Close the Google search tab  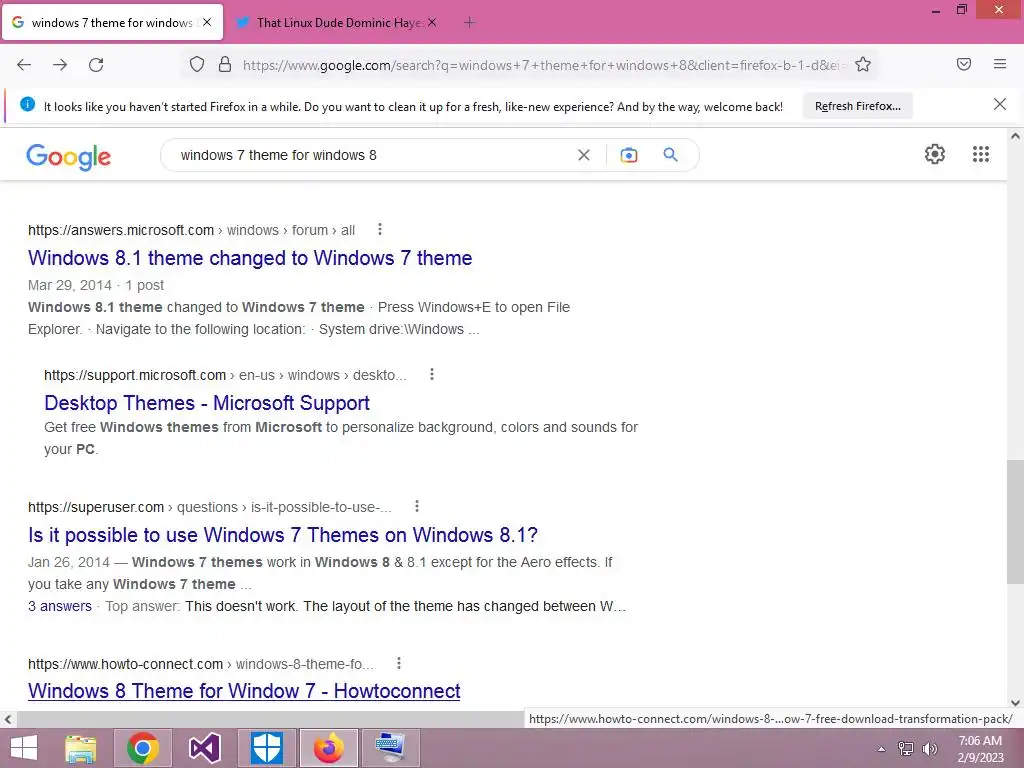207,22
